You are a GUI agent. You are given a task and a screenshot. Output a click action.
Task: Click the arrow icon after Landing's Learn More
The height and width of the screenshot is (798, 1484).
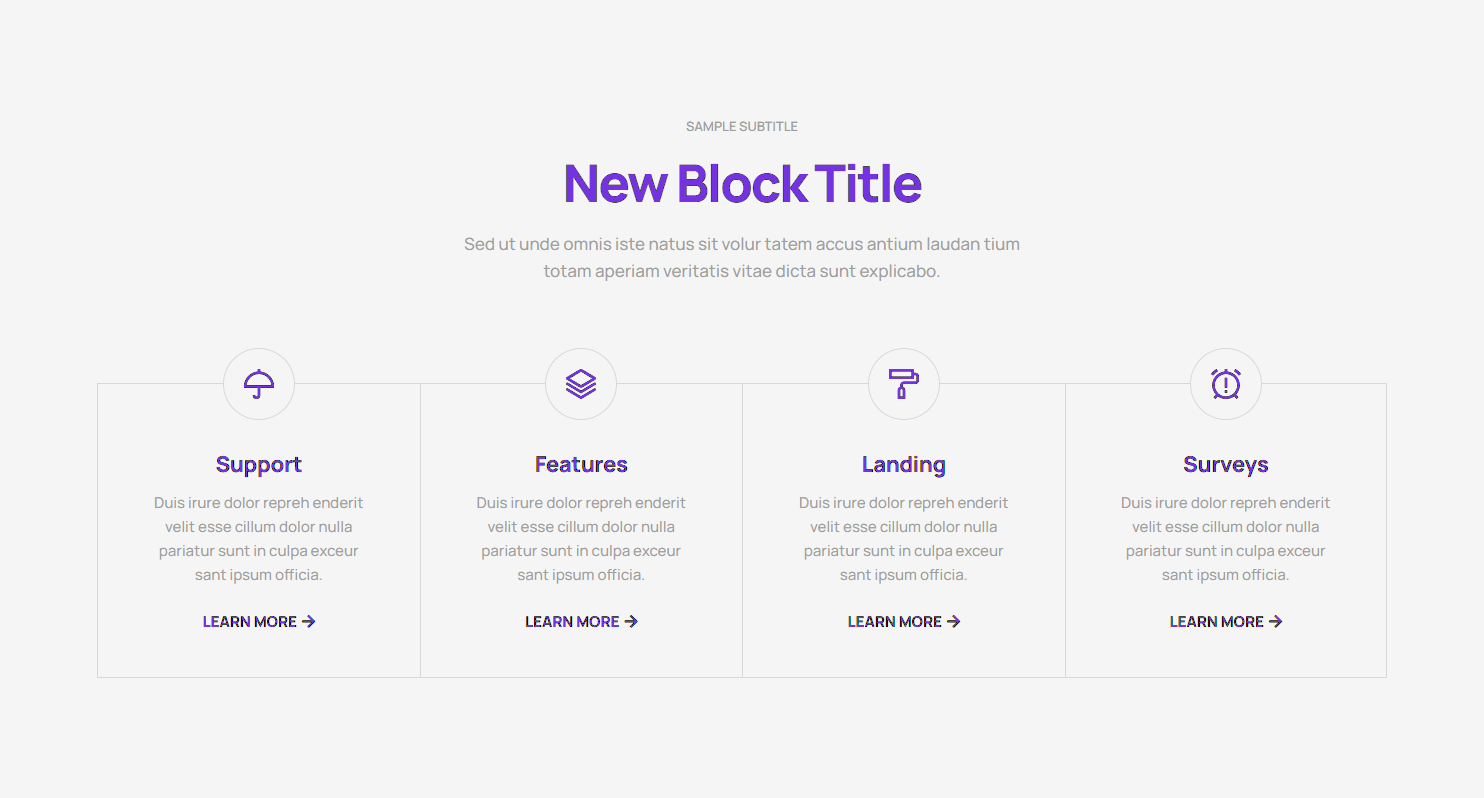[x=954, y=622]
